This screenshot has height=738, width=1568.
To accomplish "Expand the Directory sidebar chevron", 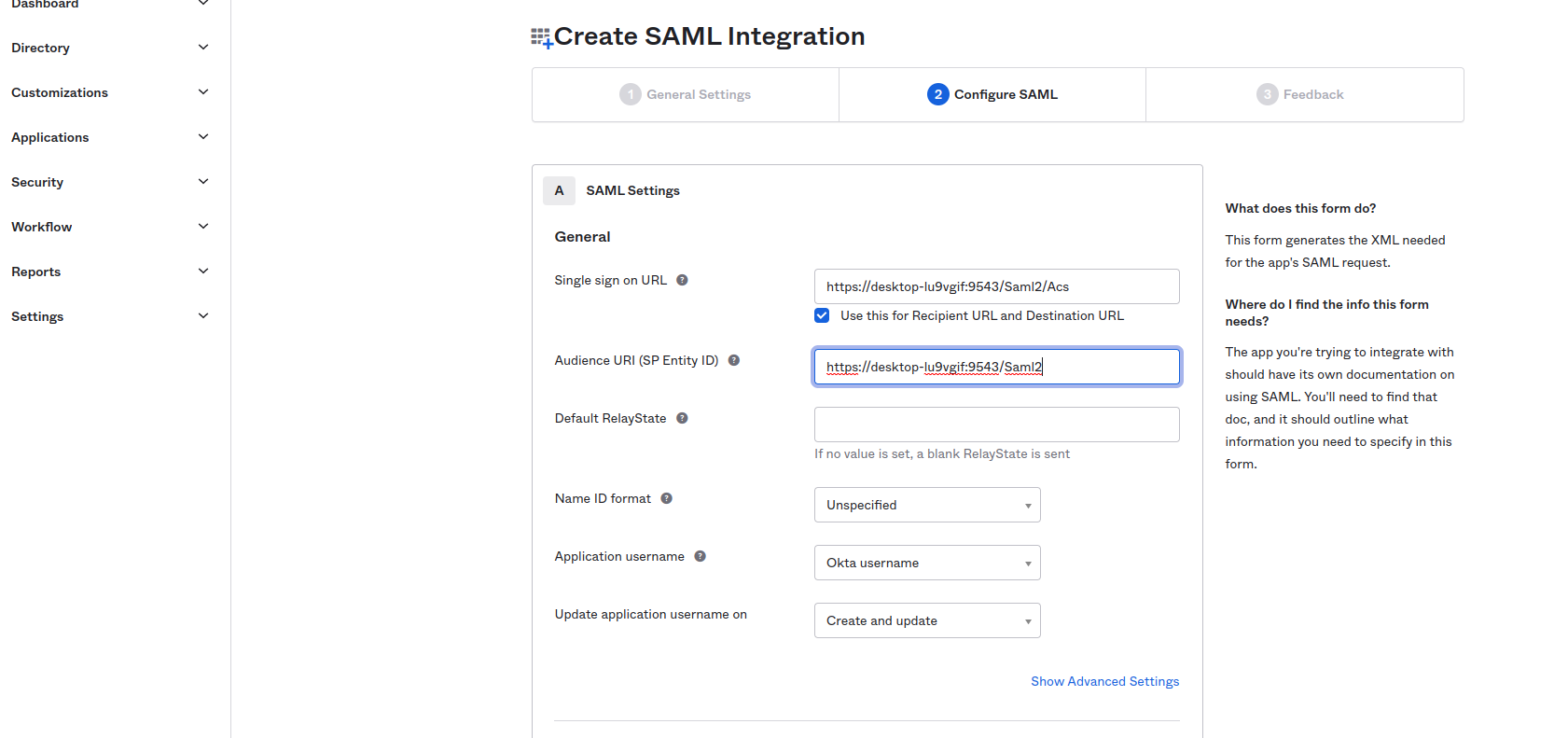I will 203,48.
